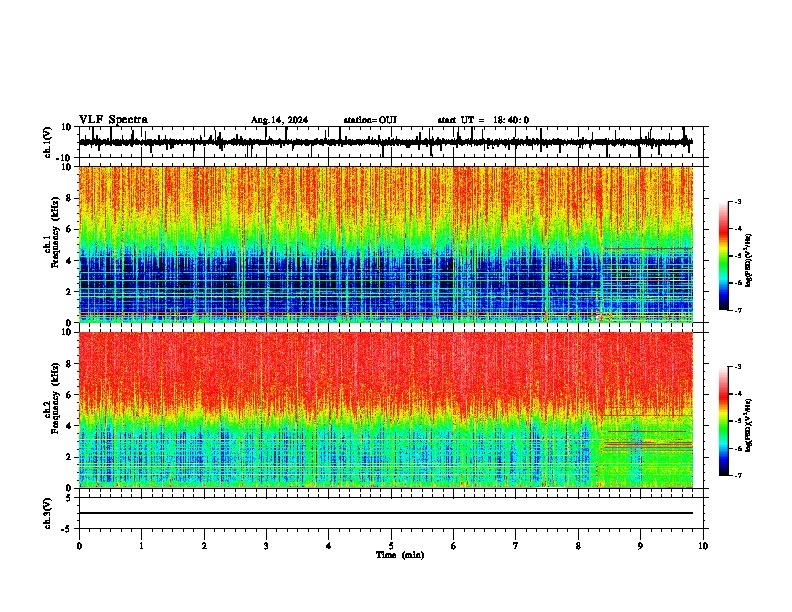Image resolution: width=792 pixels, height=612 pixels.
Task: Click the '-7' tick on ch.1 colorbar
Action: [737, 310]
